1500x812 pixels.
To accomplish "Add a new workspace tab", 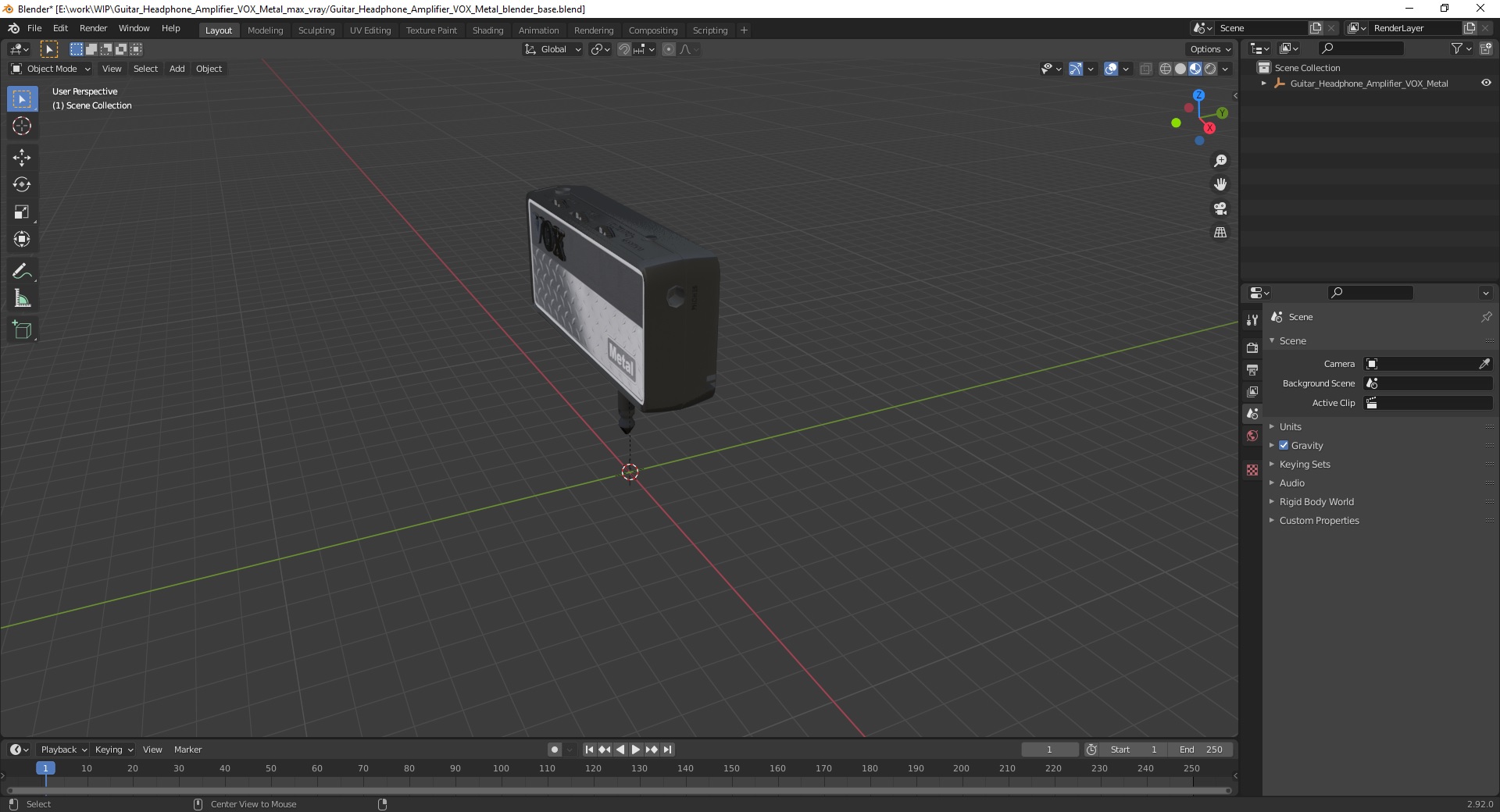I will [x=744, y=30].
